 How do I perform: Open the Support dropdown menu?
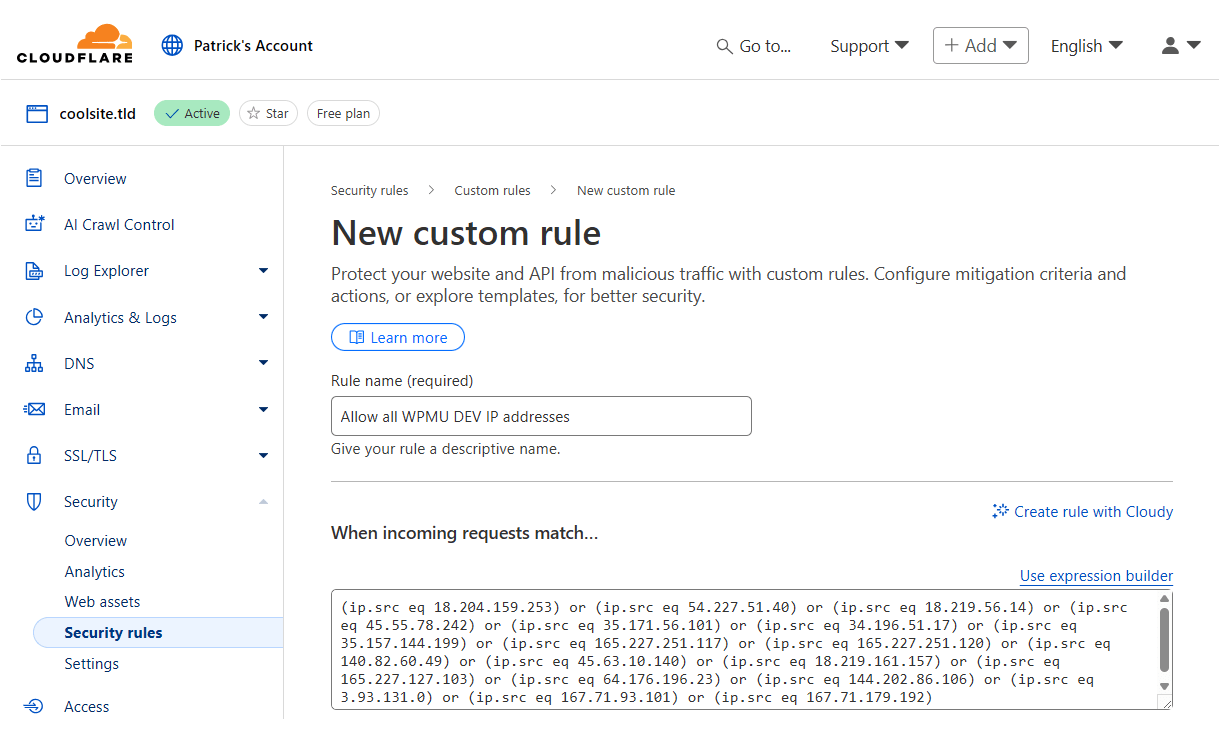click(x=869, y=46)
